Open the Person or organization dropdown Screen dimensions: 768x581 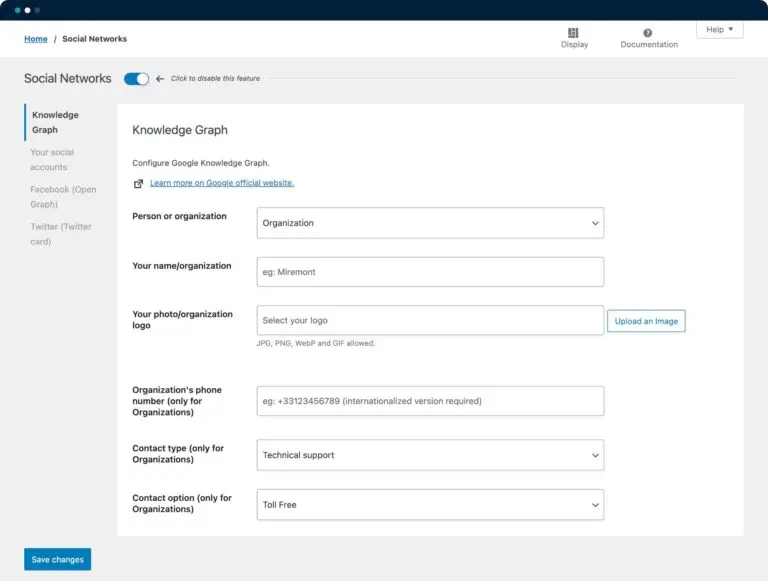click(430, 223)
